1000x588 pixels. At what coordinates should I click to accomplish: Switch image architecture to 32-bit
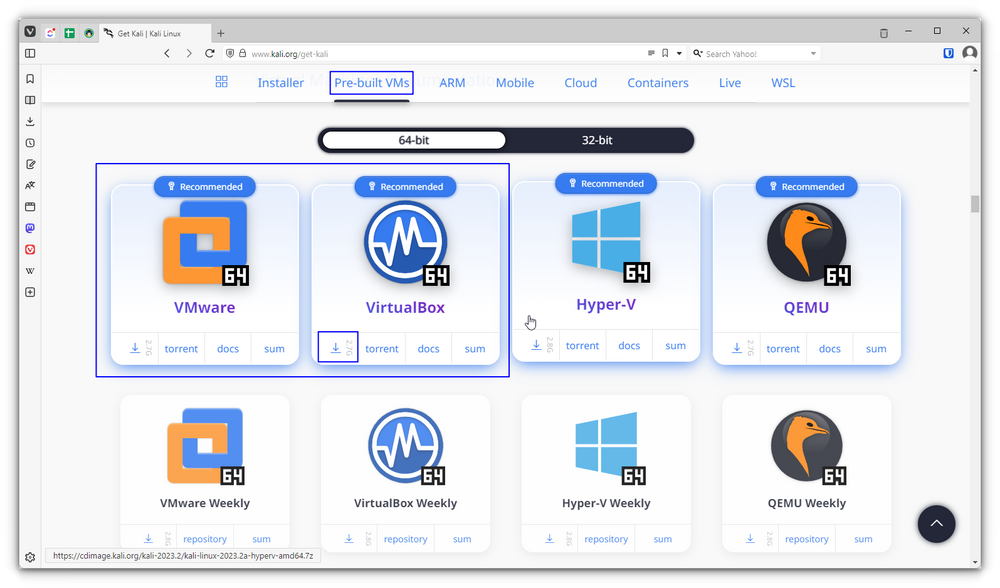tap(597, 140)
